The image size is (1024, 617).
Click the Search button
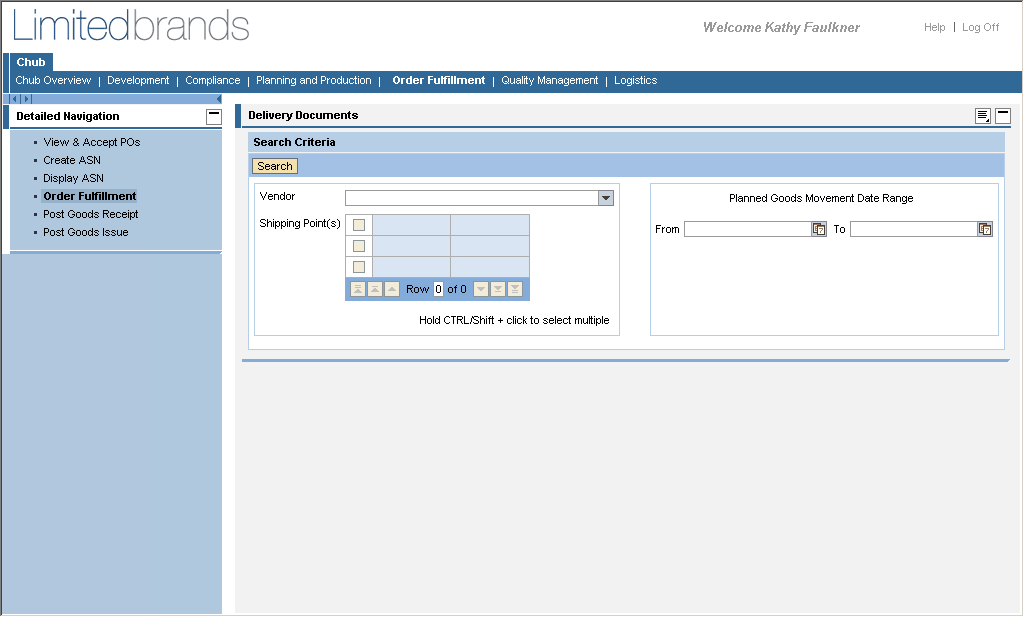275,166
